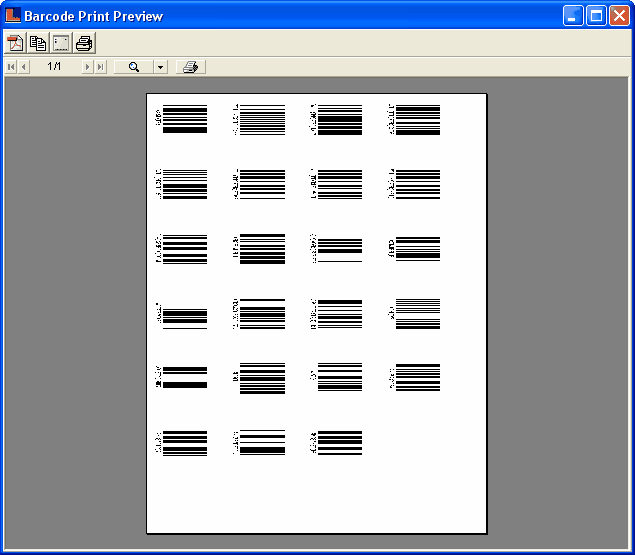
Task: Maximize the Barcode Print Preview window
Action: [596, 16]
